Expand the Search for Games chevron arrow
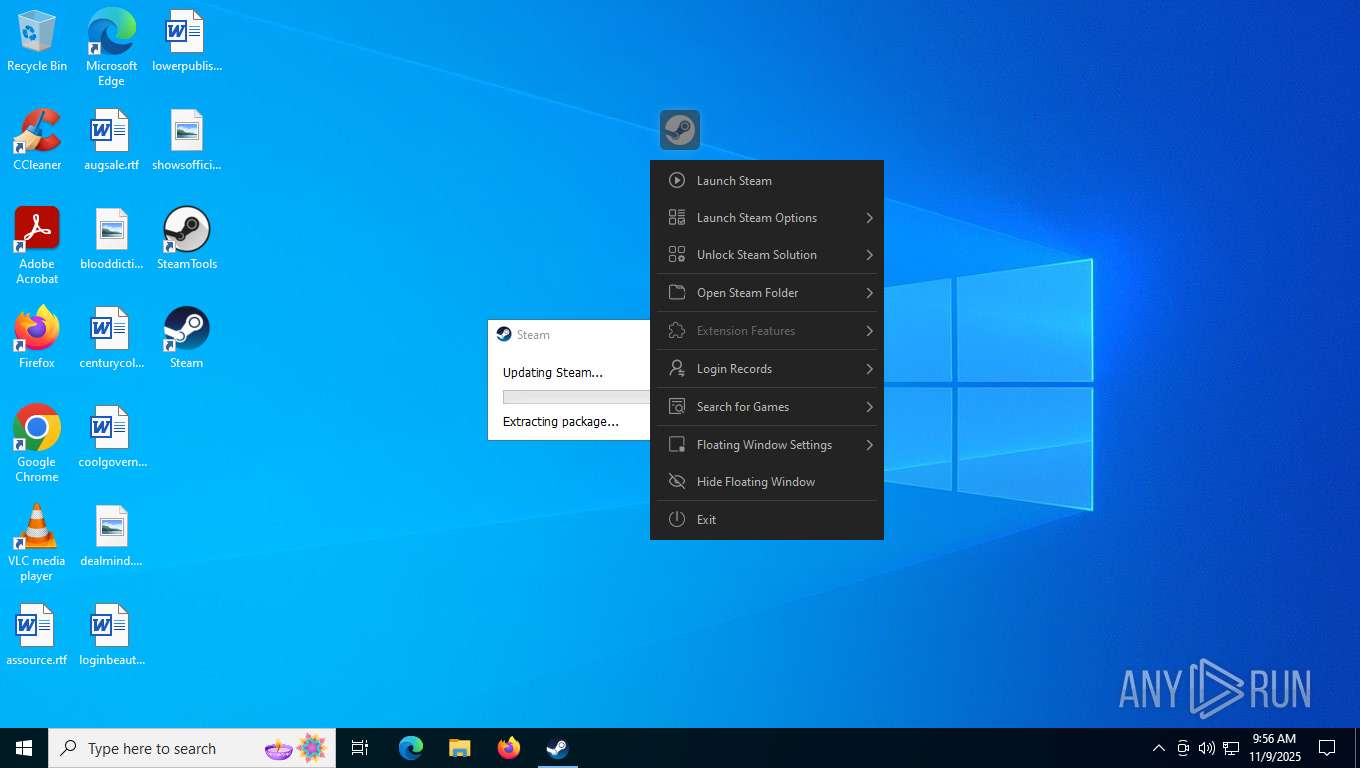The height and width of the screenshot is (768, 1360). [869, 406]
